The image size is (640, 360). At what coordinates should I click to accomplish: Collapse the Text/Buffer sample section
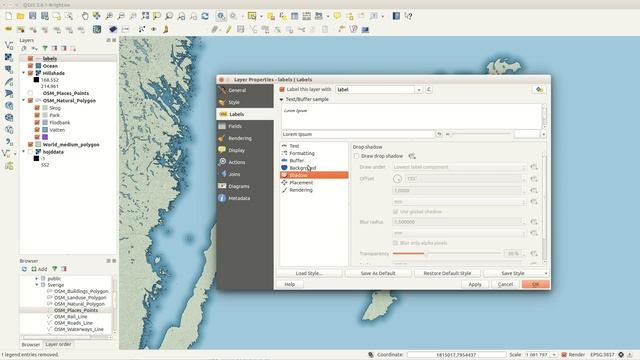click(x=281, y=99)
